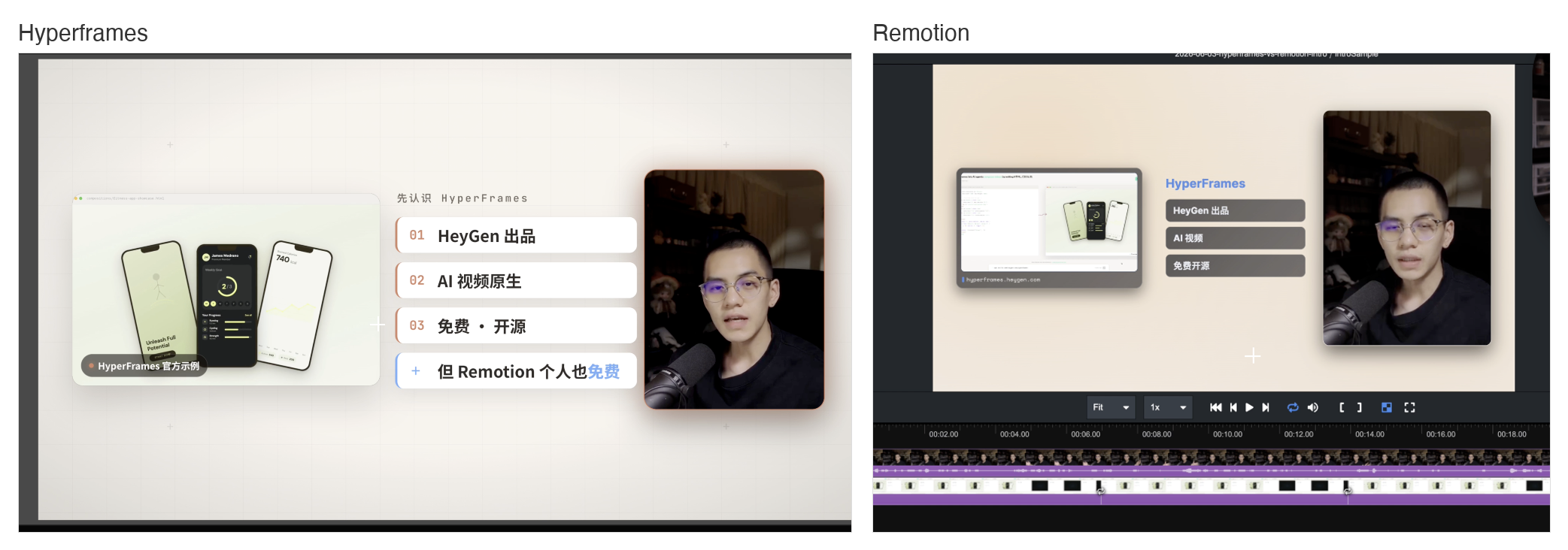Toggle checkerboard transparency background
The image size is (1568, 550).
pos(1387,407)
